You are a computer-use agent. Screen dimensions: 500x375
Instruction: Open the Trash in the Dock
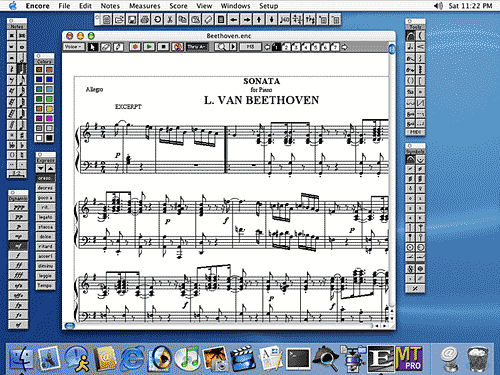(477, 359)
